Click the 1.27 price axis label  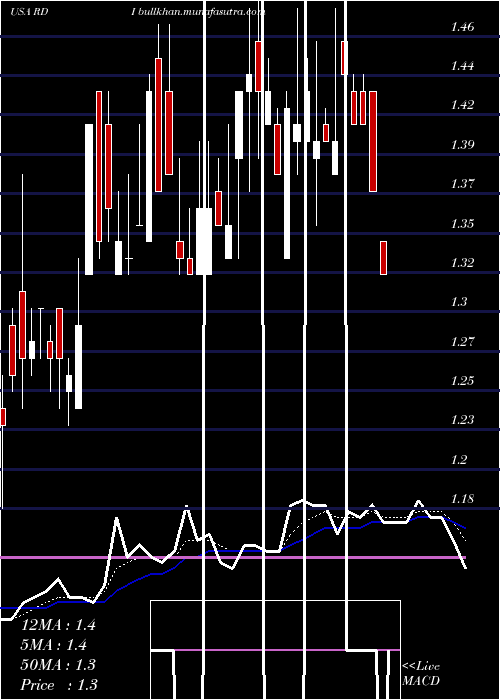tap(462, 342)
